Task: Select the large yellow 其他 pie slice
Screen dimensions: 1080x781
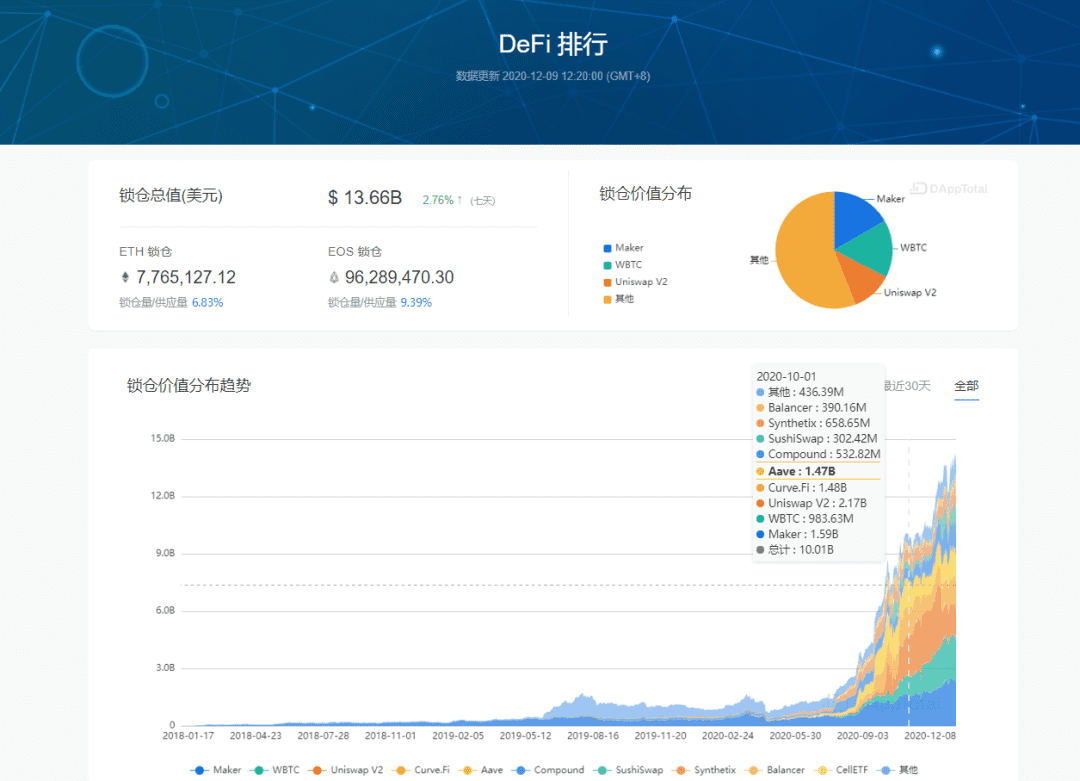Action: pos(806,253)
